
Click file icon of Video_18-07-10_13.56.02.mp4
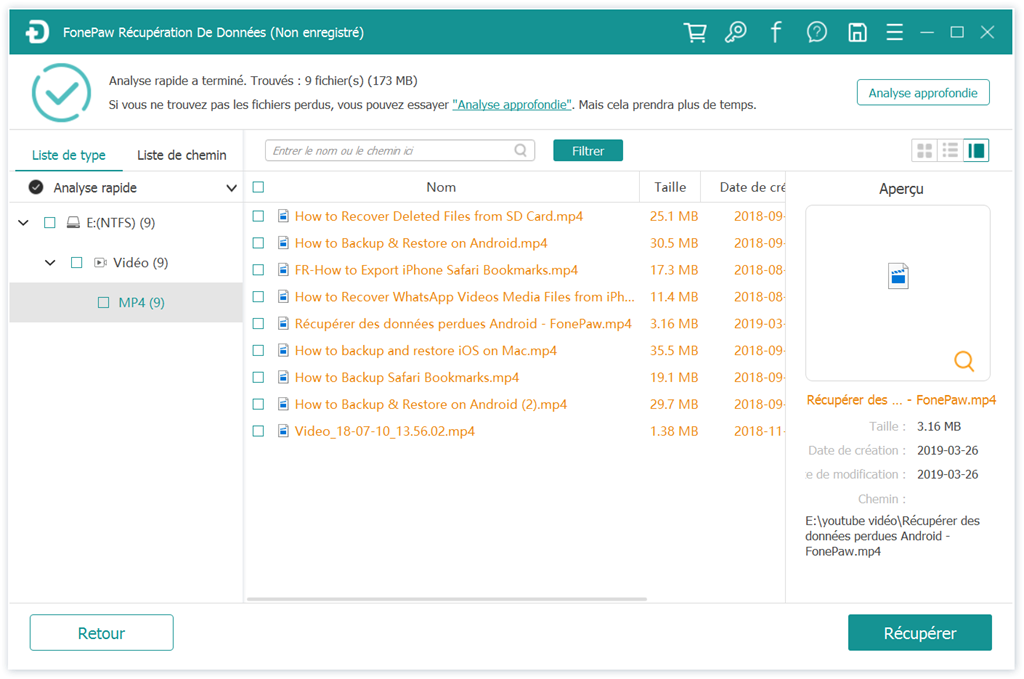(x=283, y=431)
